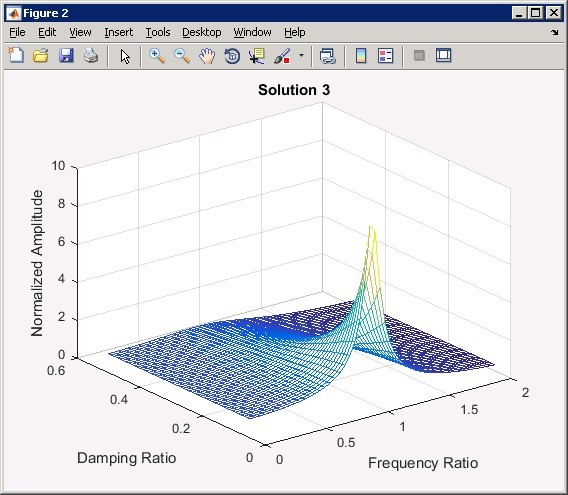Open the Tools menu
The height and width of the screenshot is (495, 568).
coord(158,32)
